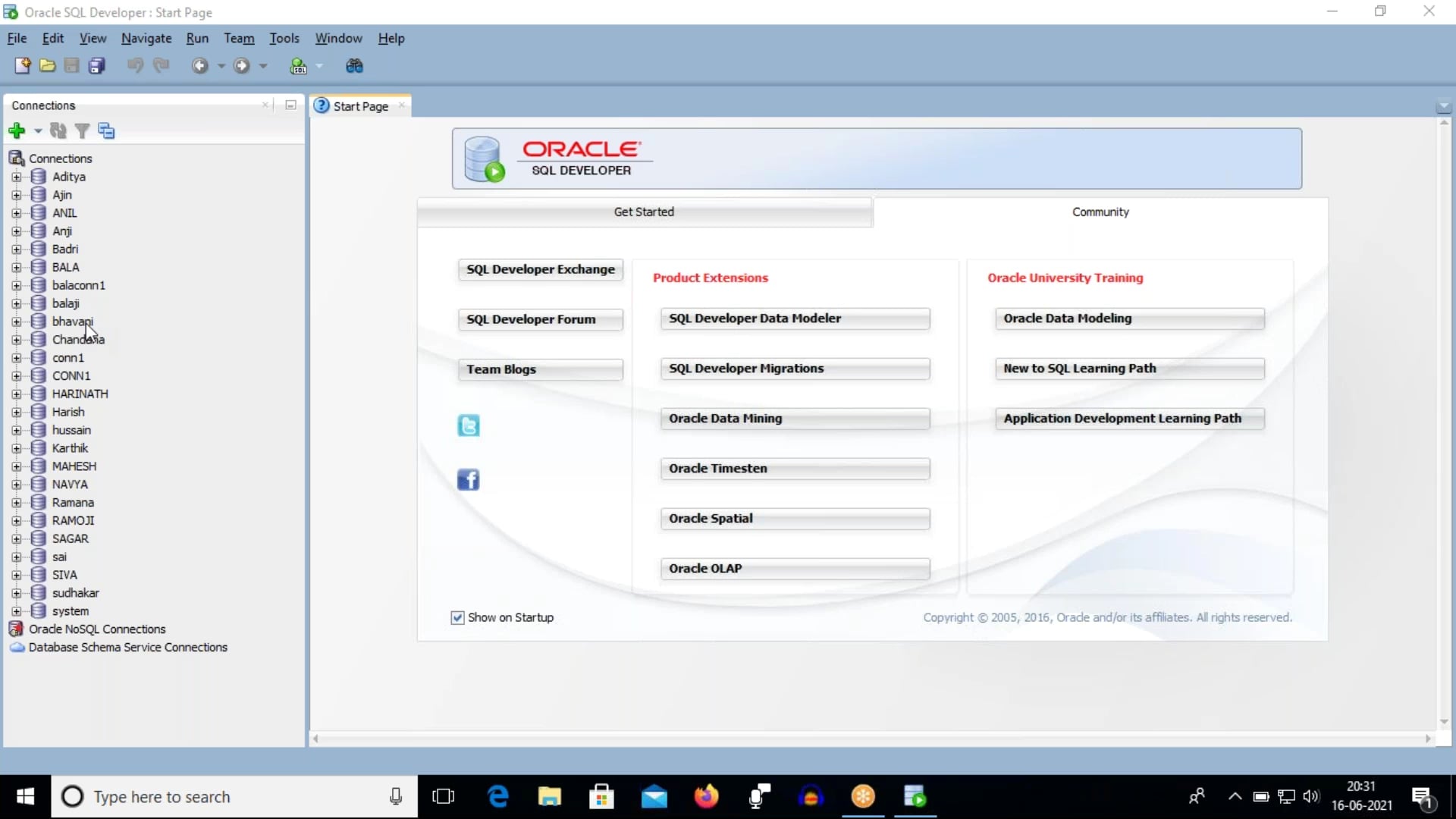Adjust the speaker volume from the system tray

[1312, 796]
